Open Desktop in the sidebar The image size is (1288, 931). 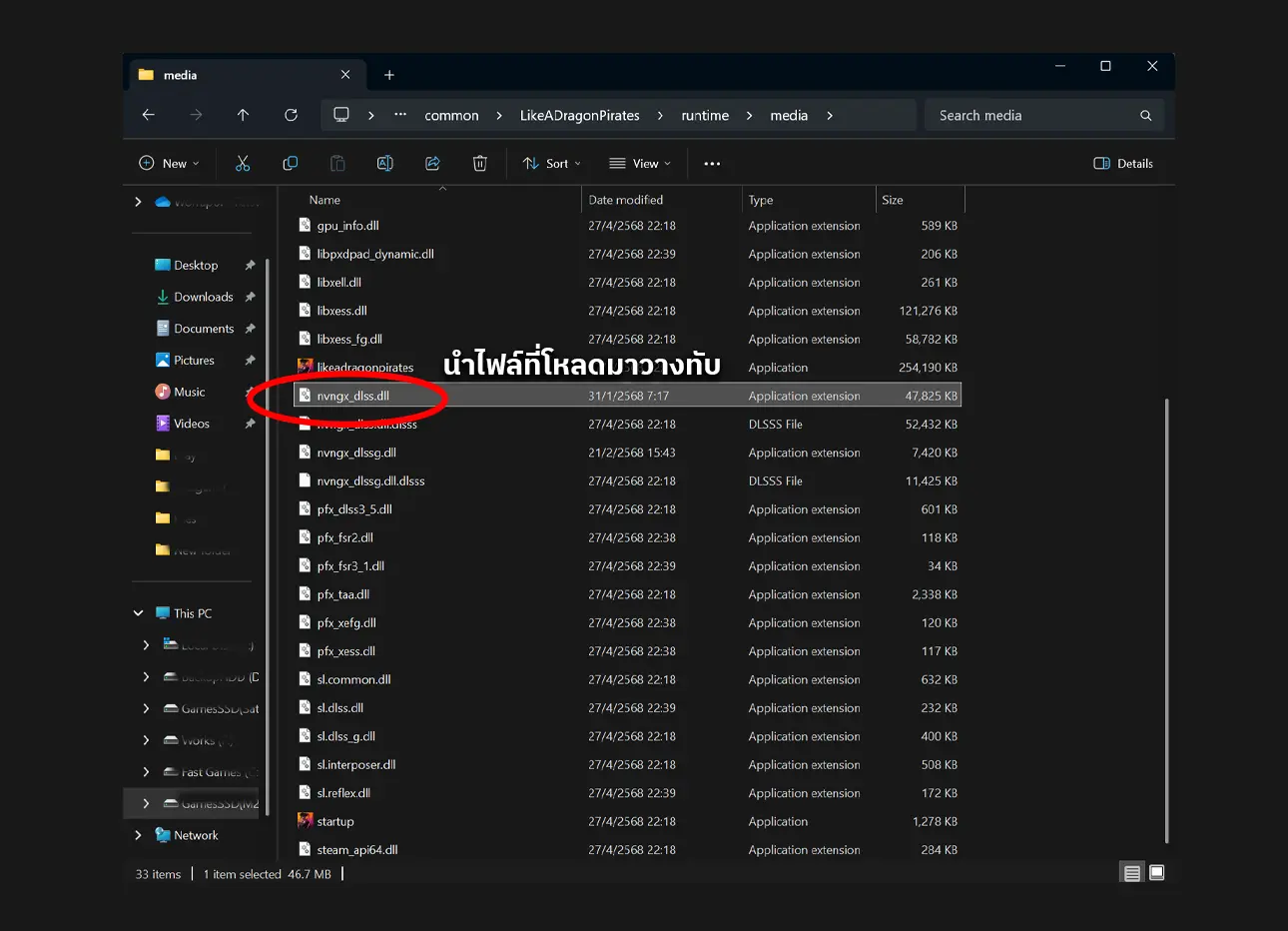coord(196,265)
